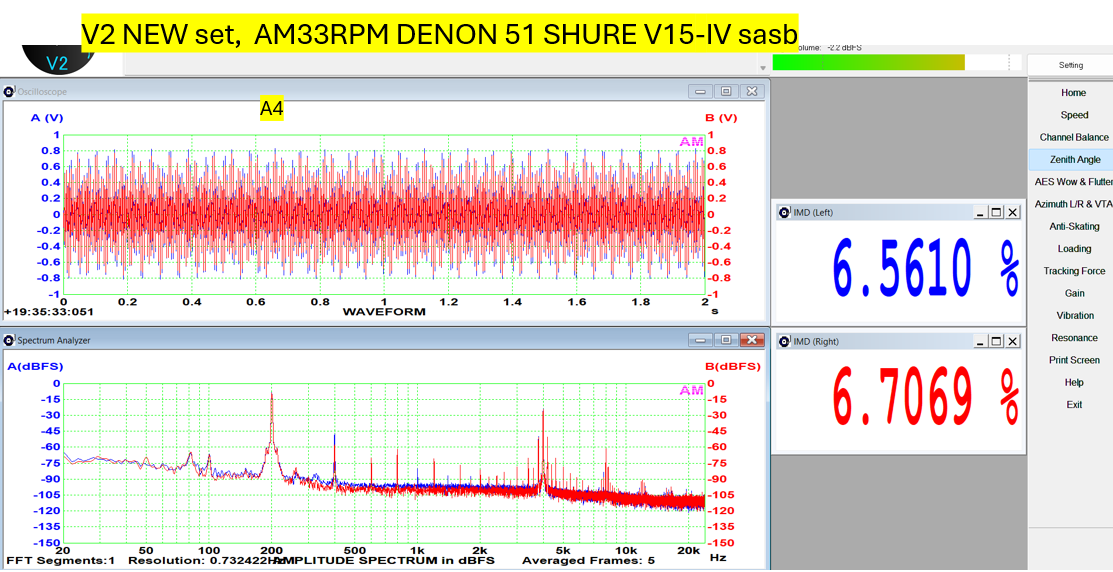Open Help in the sidebar
Image resolution: width=1113 pixels, height=572 pixels.
[1074, 383]
